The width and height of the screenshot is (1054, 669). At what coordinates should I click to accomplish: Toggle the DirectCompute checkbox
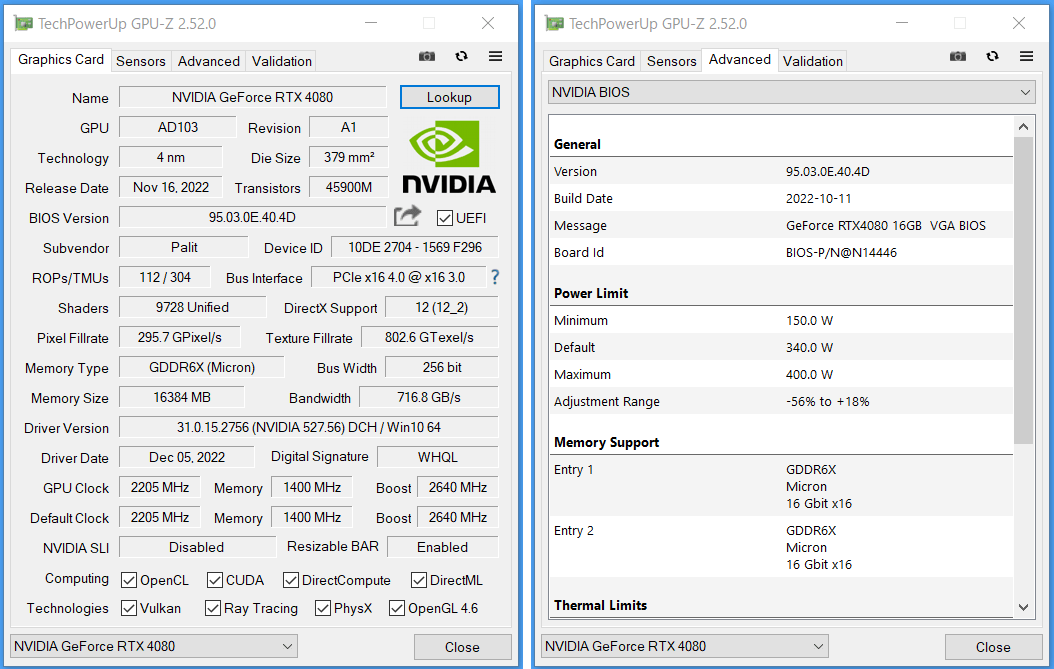click(x=291, y=580)
